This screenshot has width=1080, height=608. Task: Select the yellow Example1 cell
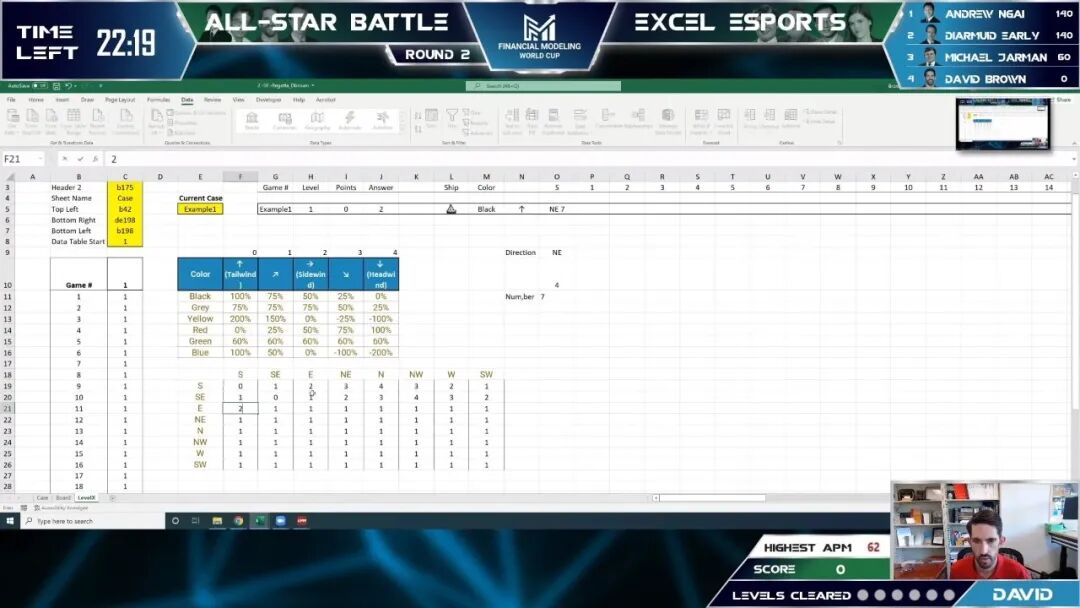[x=200, y=209]
